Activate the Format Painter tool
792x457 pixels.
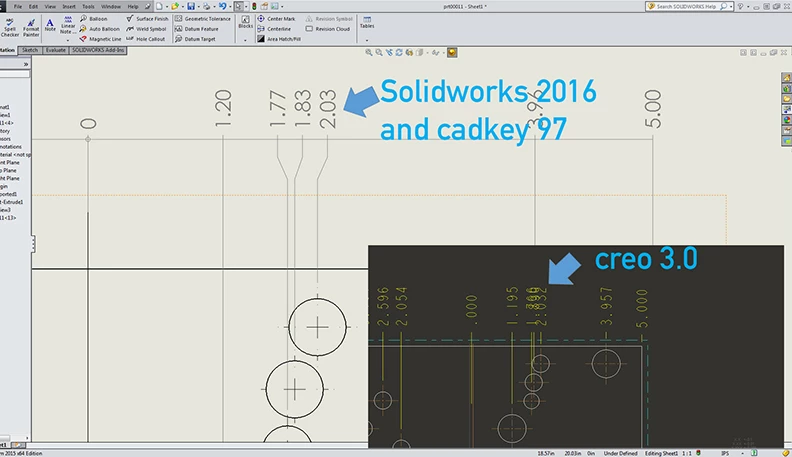tap(31, 28)
